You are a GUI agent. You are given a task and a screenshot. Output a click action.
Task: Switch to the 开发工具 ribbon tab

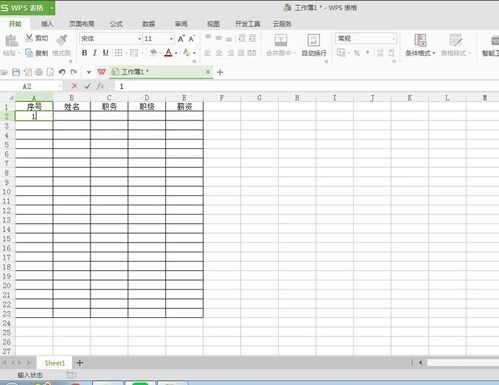[x=248, y=24]
